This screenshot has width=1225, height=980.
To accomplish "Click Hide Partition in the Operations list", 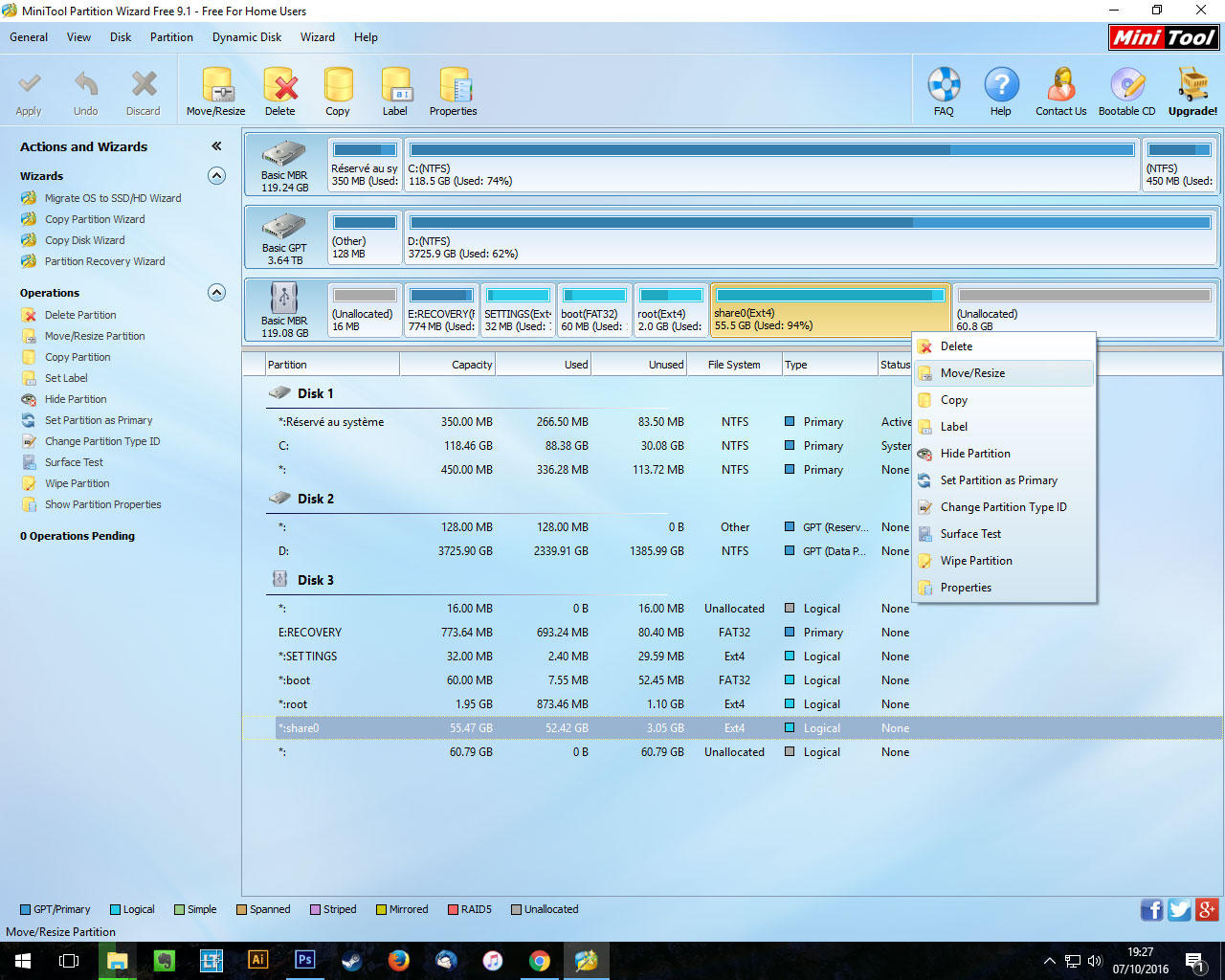I will (x=76, y=399).
